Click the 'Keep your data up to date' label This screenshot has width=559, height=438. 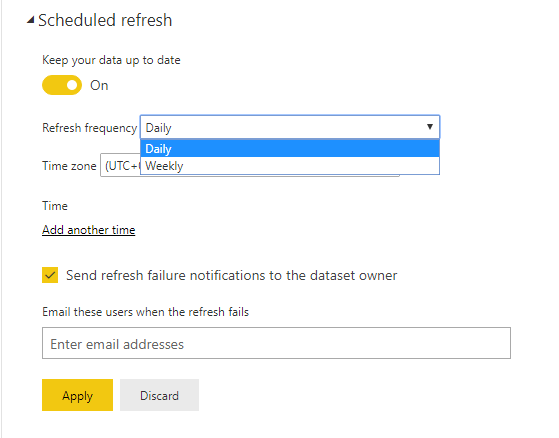tap(111, 60)
